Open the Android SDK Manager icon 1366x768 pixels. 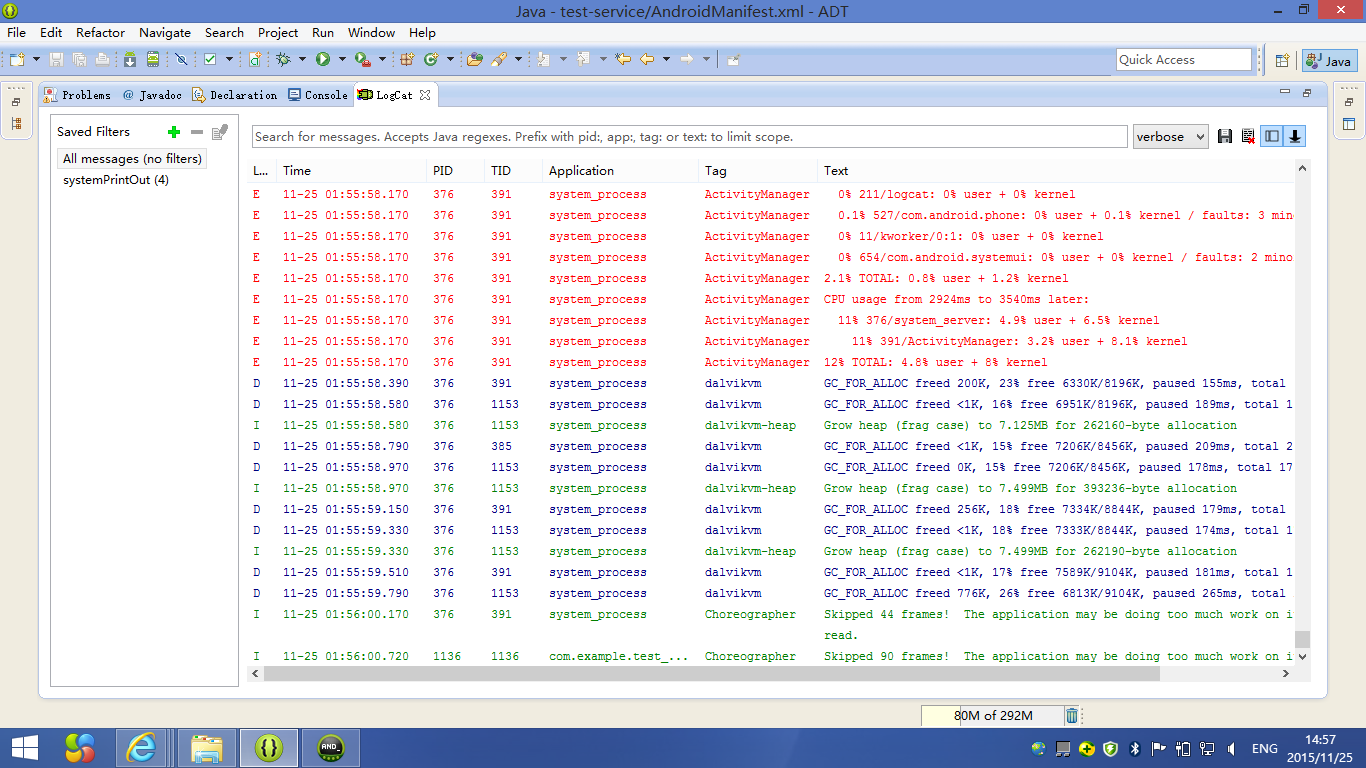(x=130, y=60)
